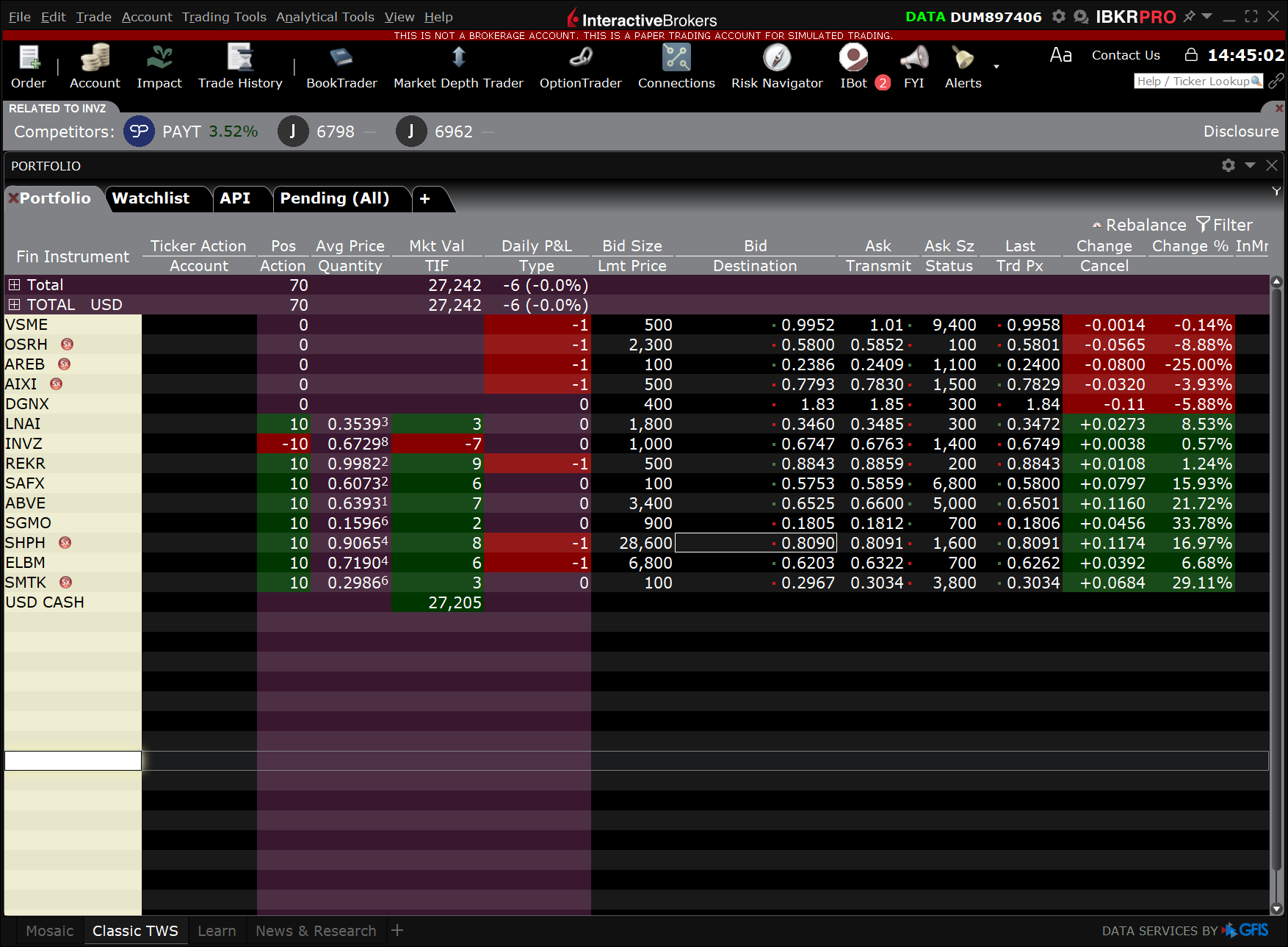Click the J badge for 6962

pyautogui.click(x=411, y=132)
